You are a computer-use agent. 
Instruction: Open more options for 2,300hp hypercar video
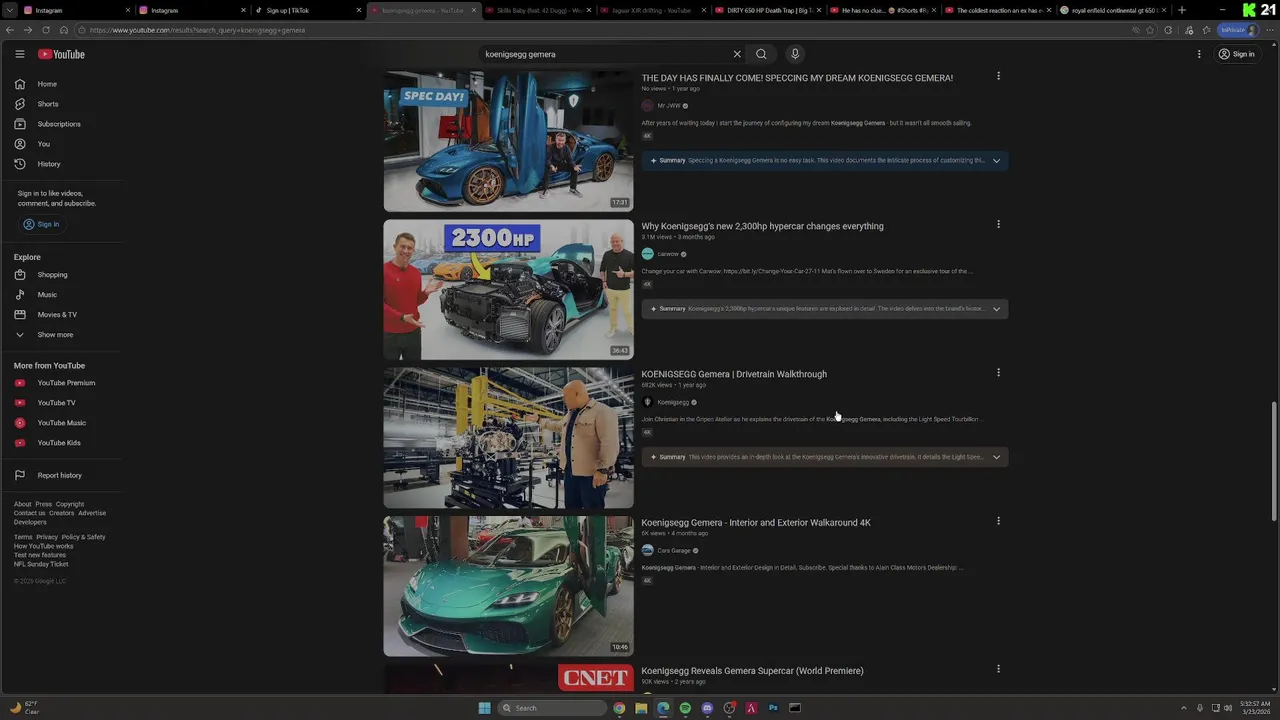tap(998, 224)
